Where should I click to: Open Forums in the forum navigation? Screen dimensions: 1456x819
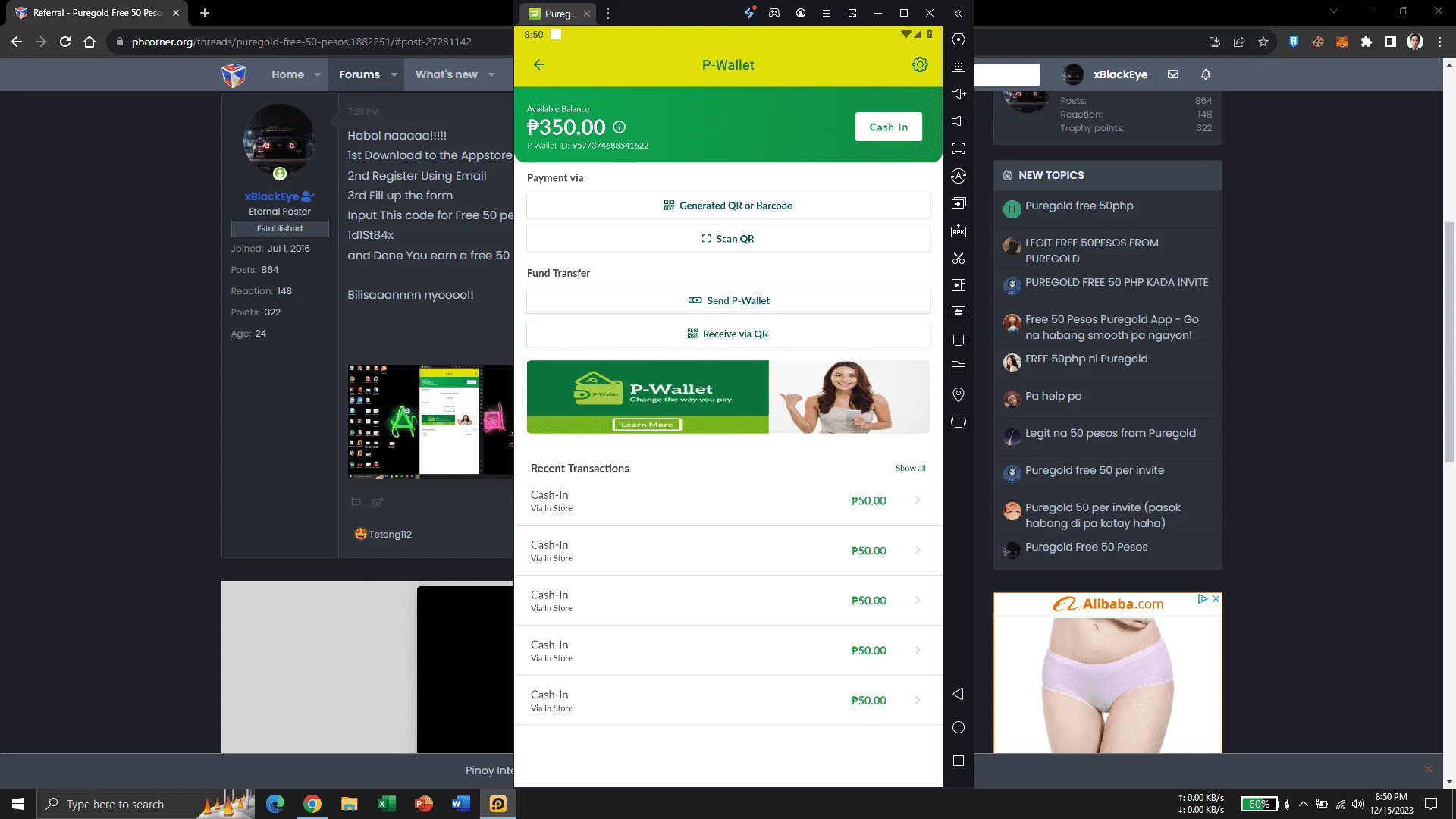coord(359,74)
